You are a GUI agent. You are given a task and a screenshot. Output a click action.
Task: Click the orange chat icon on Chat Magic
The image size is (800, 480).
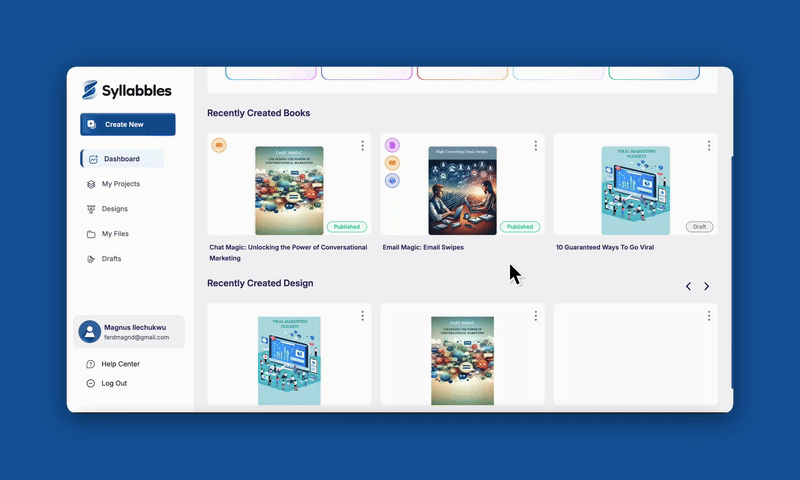[x=219, y=145]
